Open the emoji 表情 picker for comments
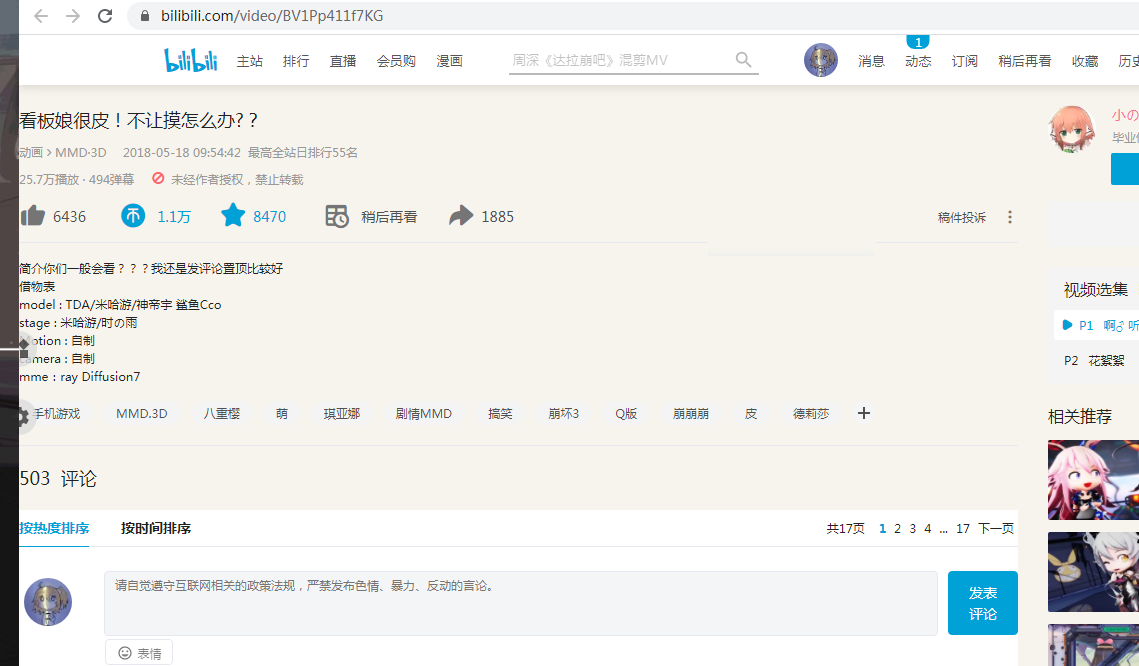Image resolution: width=1139 pixels, height=666 pixels. point(138,651)
